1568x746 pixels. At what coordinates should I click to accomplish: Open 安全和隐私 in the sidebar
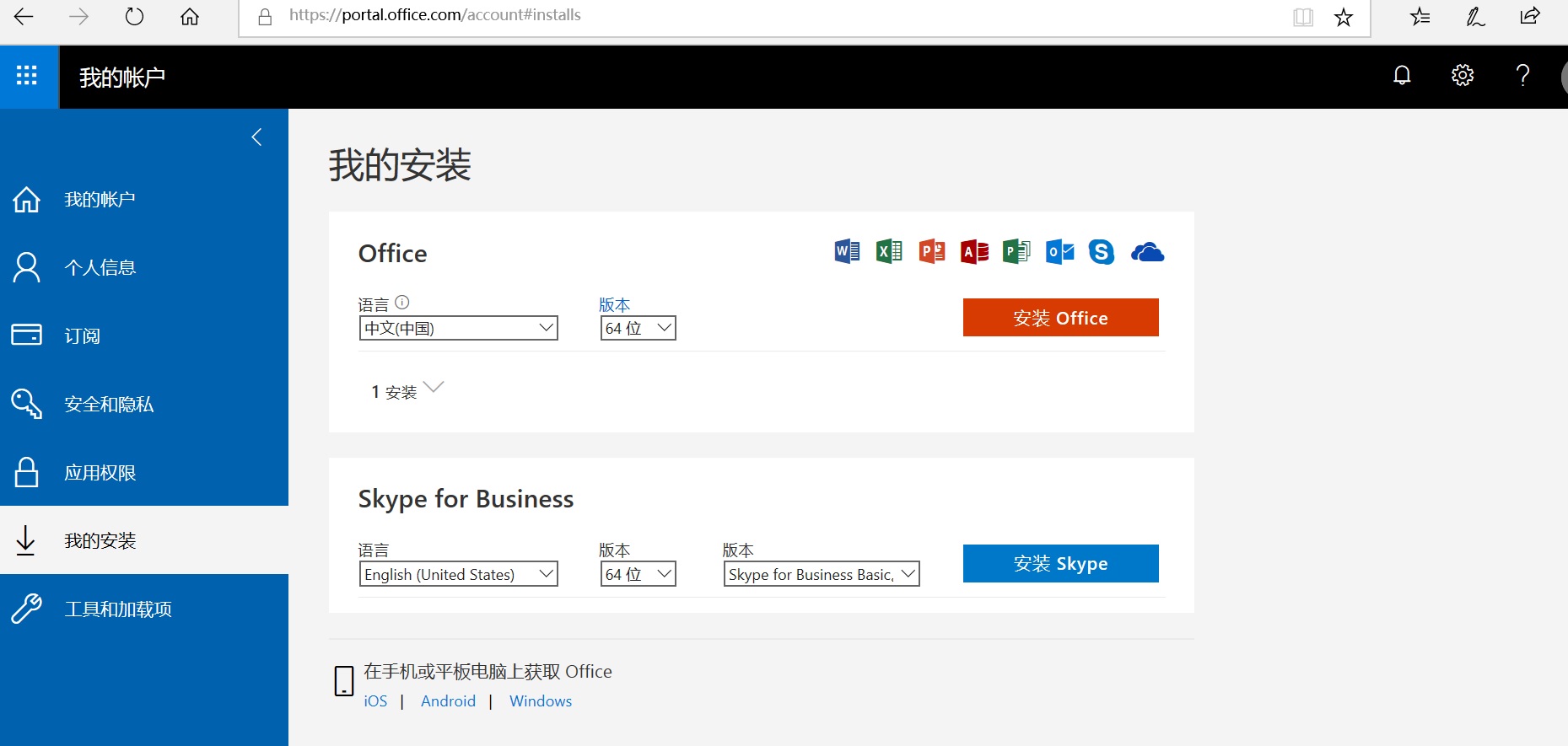(144, 404)
